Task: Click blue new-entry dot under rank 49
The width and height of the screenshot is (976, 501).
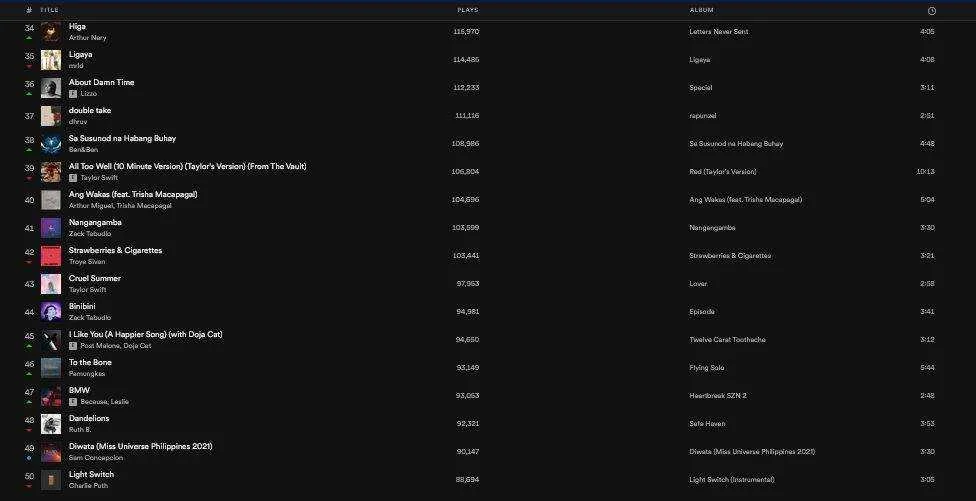Action: coord(29,458)
